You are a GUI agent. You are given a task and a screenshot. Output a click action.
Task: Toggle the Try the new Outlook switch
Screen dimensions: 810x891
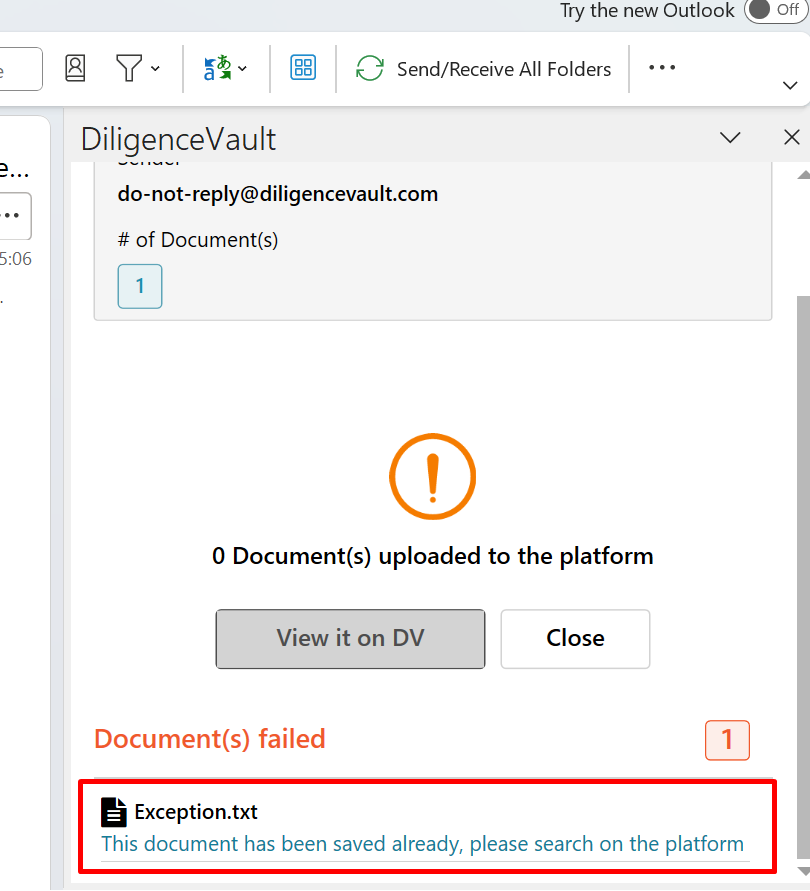[776, 10]
